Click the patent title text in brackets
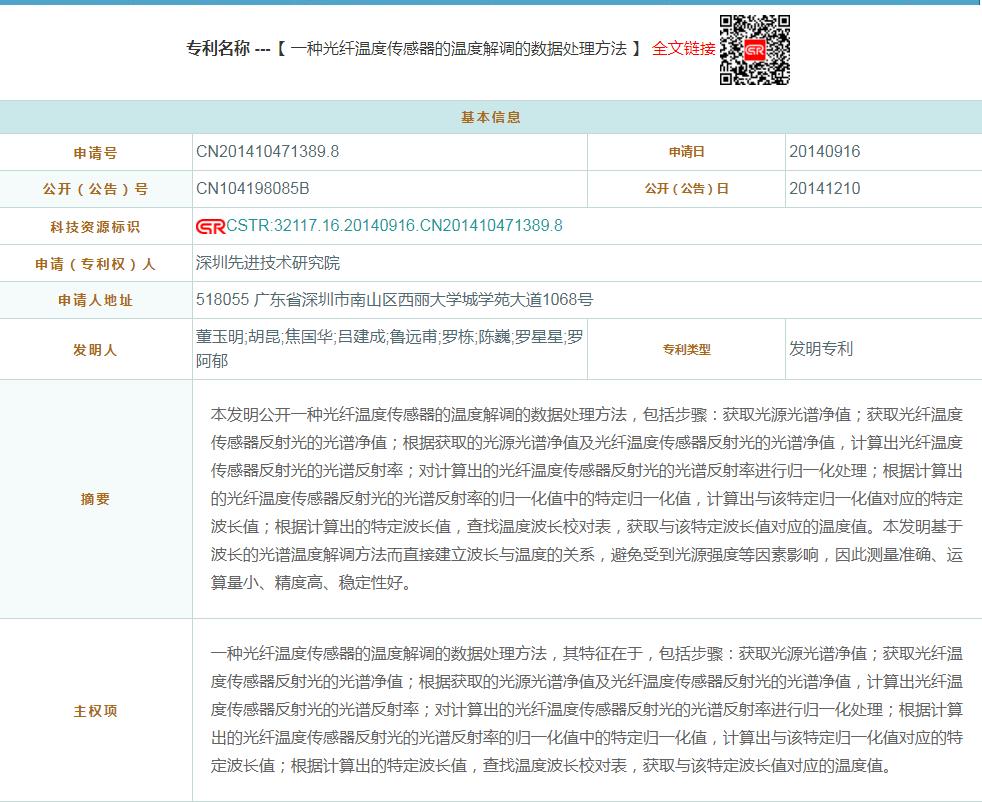 [x=459, y=48]
